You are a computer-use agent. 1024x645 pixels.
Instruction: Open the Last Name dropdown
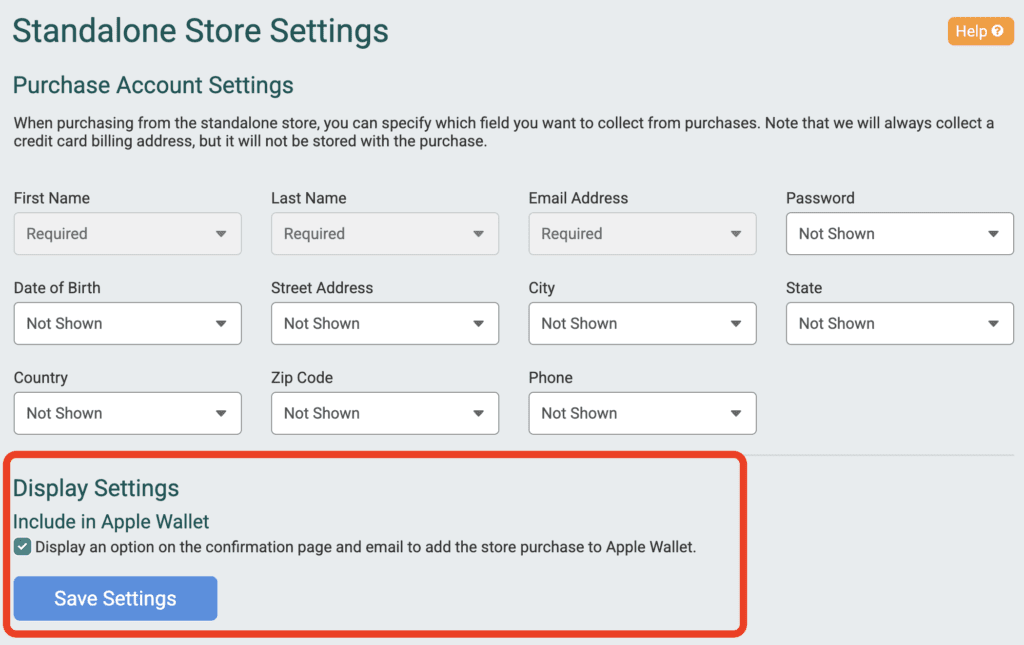(x=385, y=234)
